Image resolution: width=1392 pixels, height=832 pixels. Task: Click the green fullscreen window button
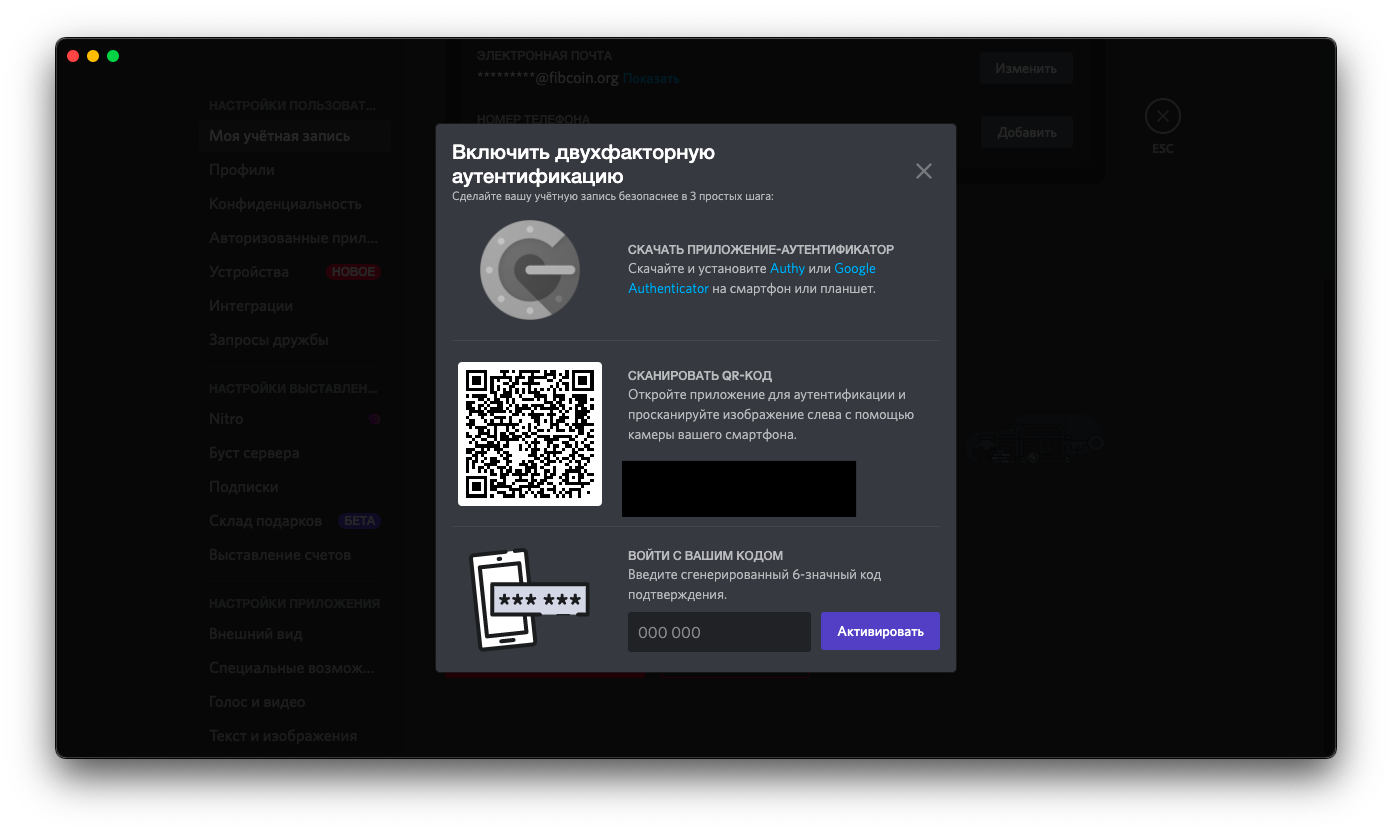tap(113, 56)
